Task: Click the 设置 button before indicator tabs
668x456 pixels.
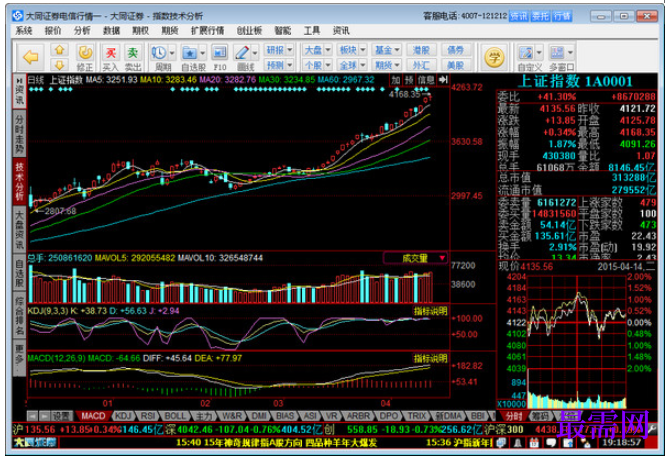Action: tap(61, 416)
